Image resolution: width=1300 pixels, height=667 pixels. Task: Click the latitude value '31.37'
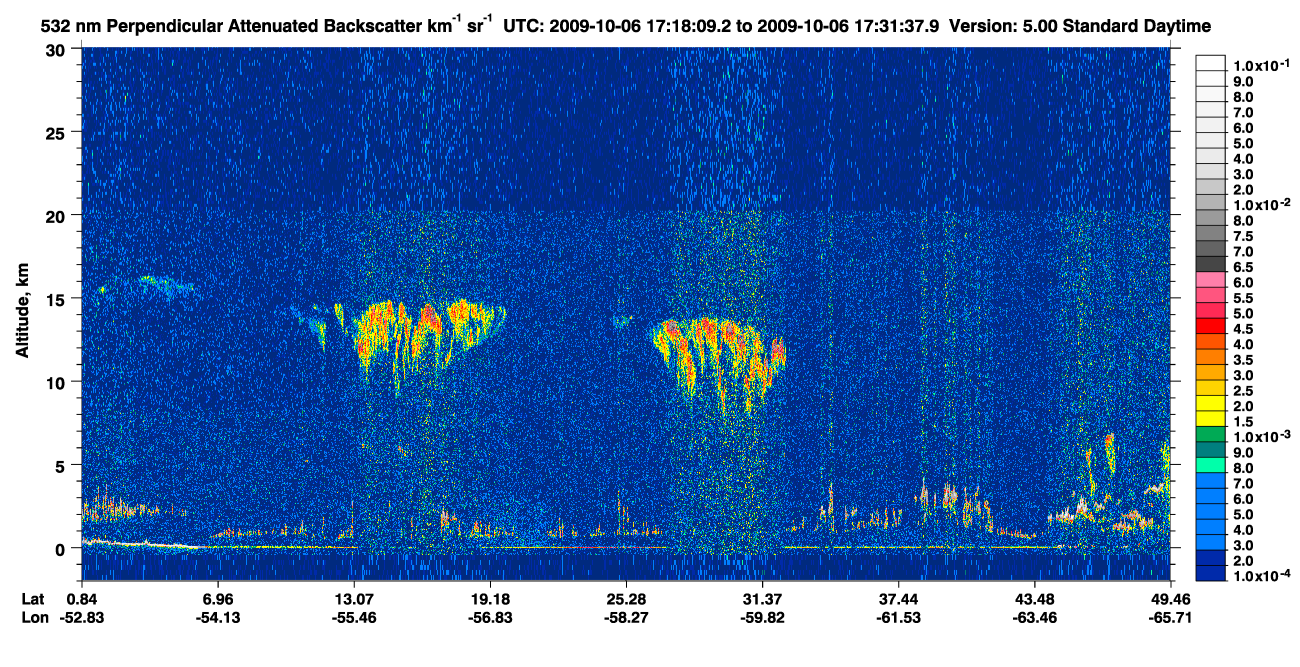[x=762, y=599]
